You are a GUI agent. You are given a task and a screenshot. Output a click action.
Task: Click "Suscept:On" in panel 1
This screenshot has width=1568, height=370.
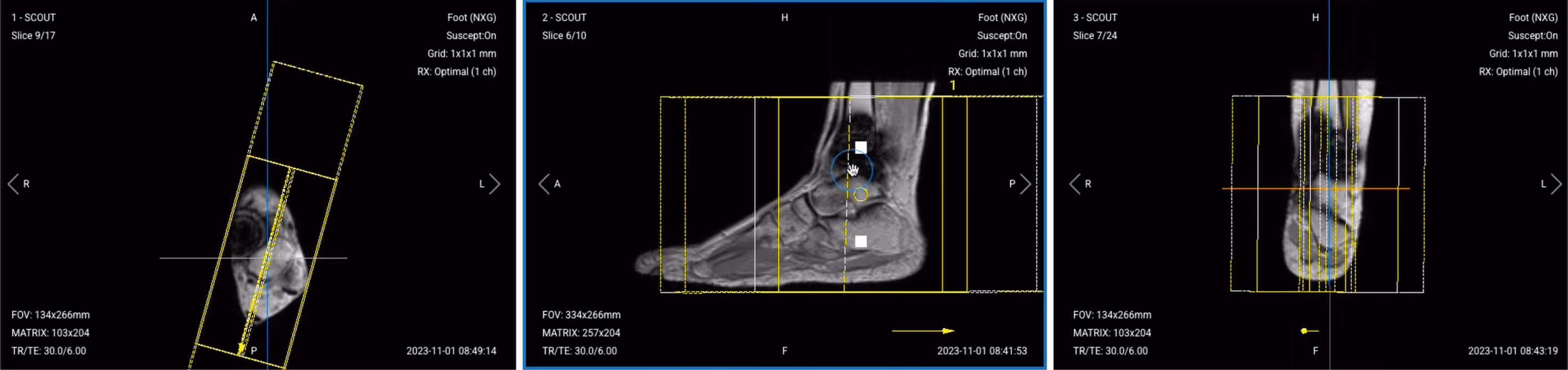pyautogui.click(x=471, y=35)
